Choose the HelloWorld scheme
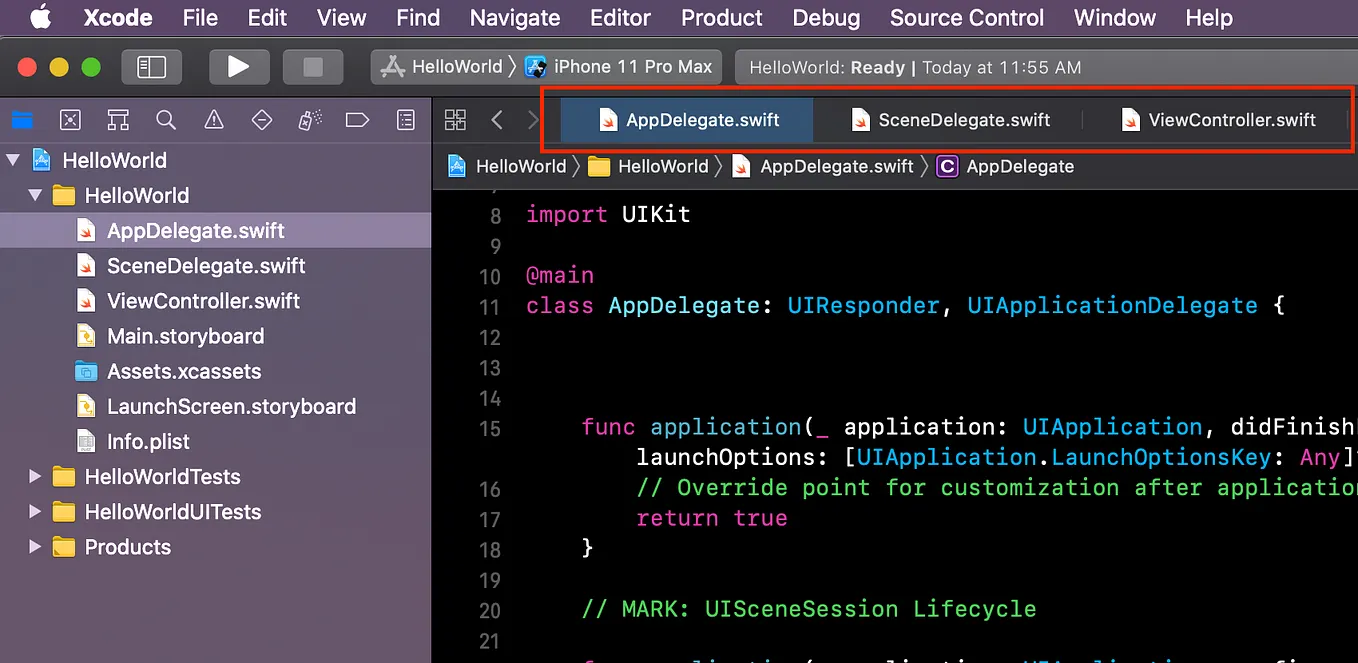 coord(443,67)
